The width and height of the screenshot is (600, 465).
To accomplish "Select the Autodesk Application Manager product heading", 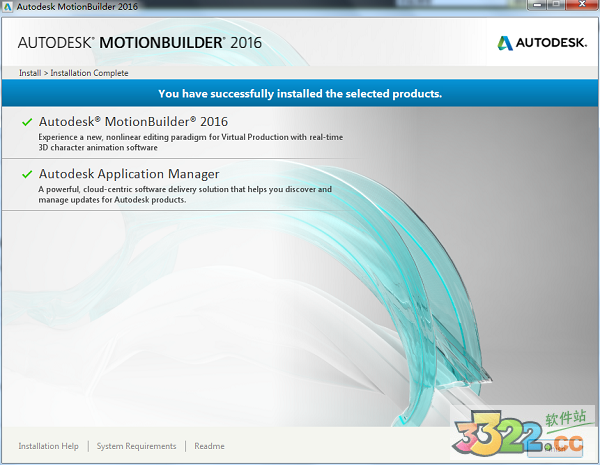I will tap(129, 174).
